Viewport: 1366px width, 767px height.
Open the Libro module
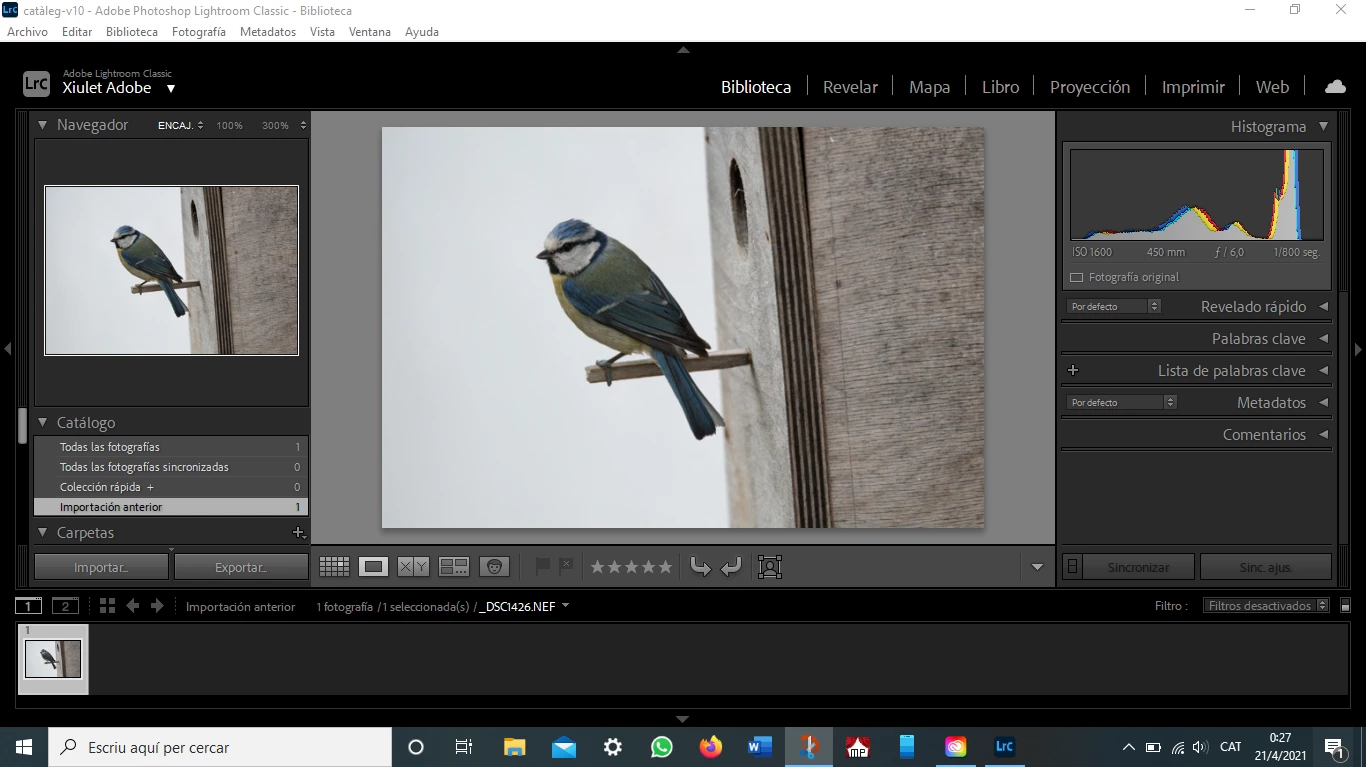(1000, 87)
